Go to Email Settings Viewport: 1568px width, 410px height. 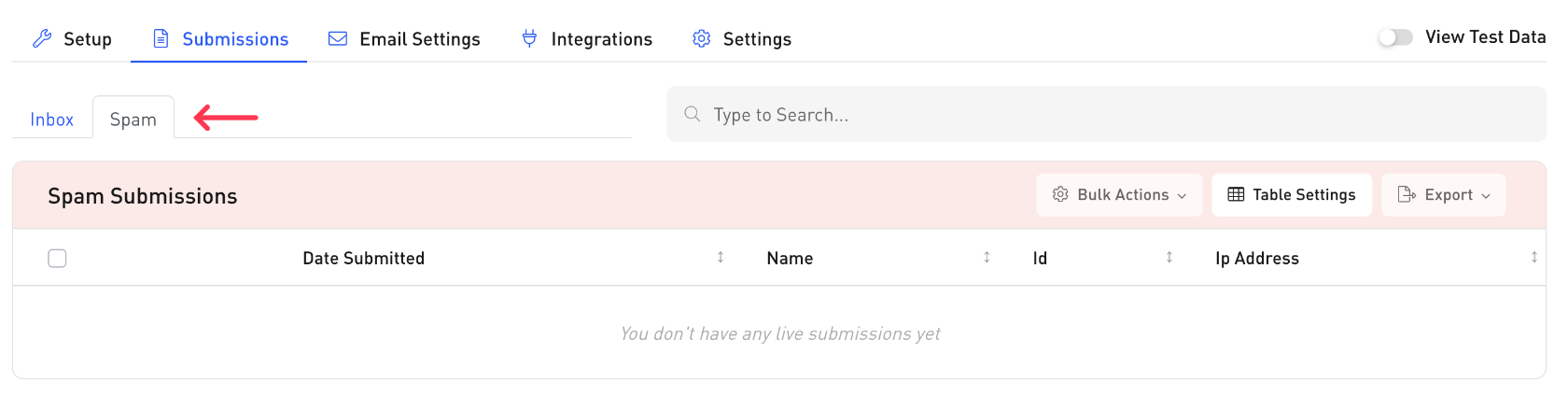(x=419, y=39)
